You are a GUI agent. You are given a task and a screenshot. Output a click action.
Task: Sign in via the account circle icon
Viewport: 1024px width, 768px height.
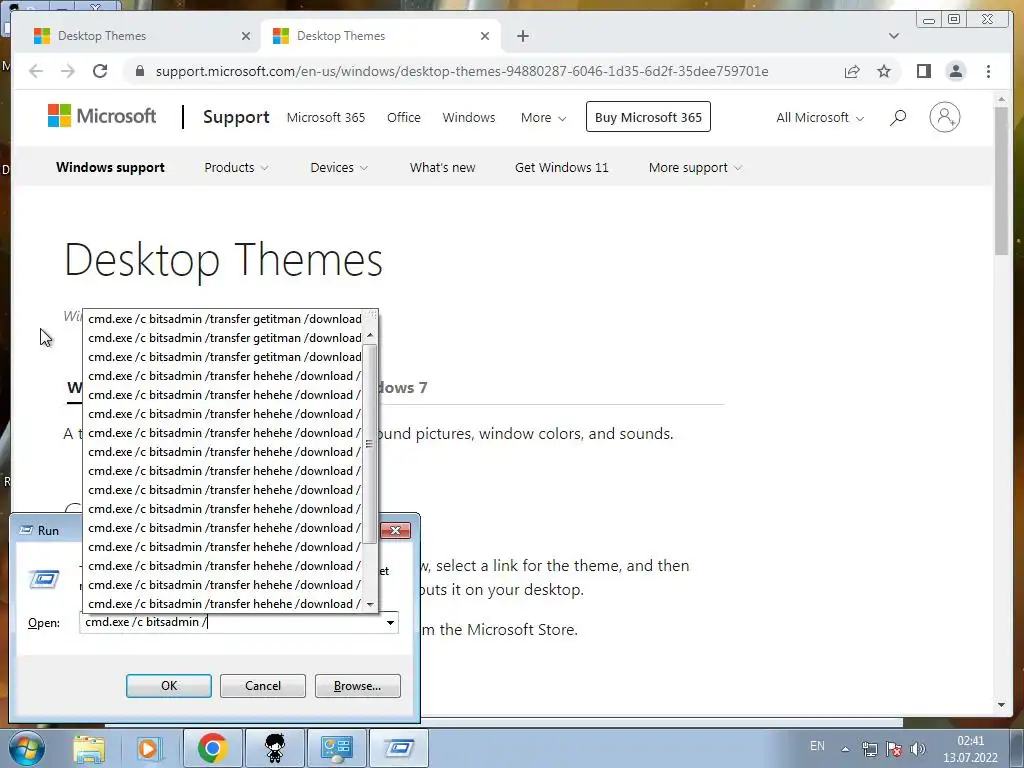[944, 118]
